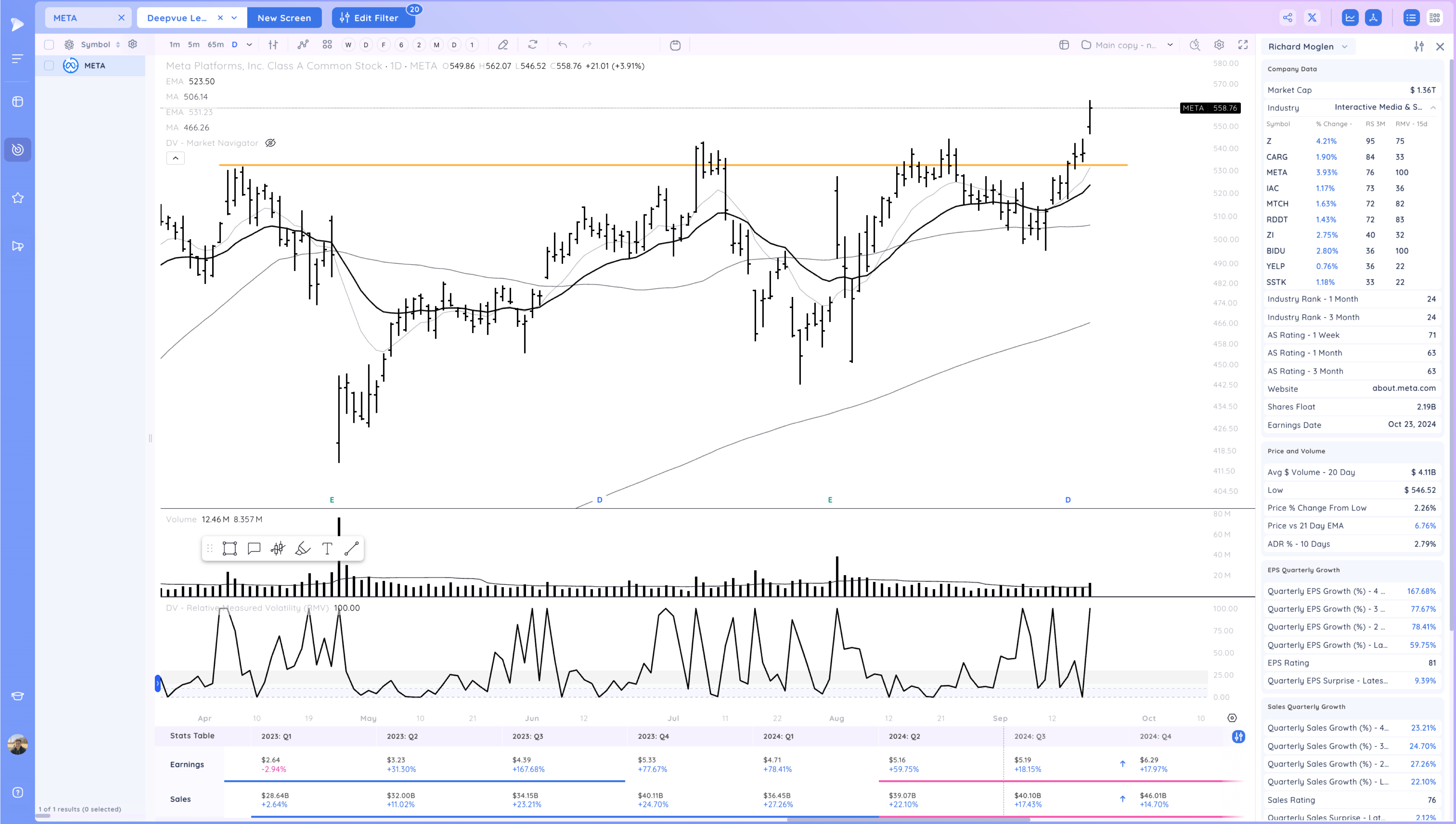The height and width of the screenshot is (824, 1456).
Task: Select the 65m timeframe
Action: [215, 45]
